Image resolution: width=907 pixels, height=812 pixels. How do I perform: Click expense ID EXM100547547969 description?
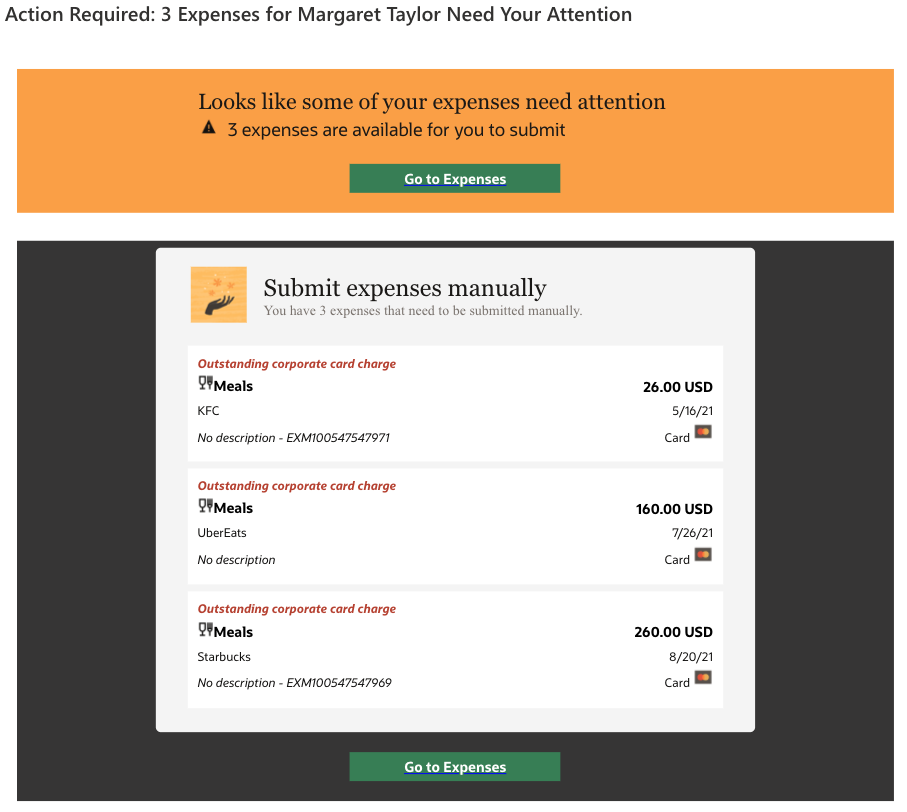click(294, 683)
